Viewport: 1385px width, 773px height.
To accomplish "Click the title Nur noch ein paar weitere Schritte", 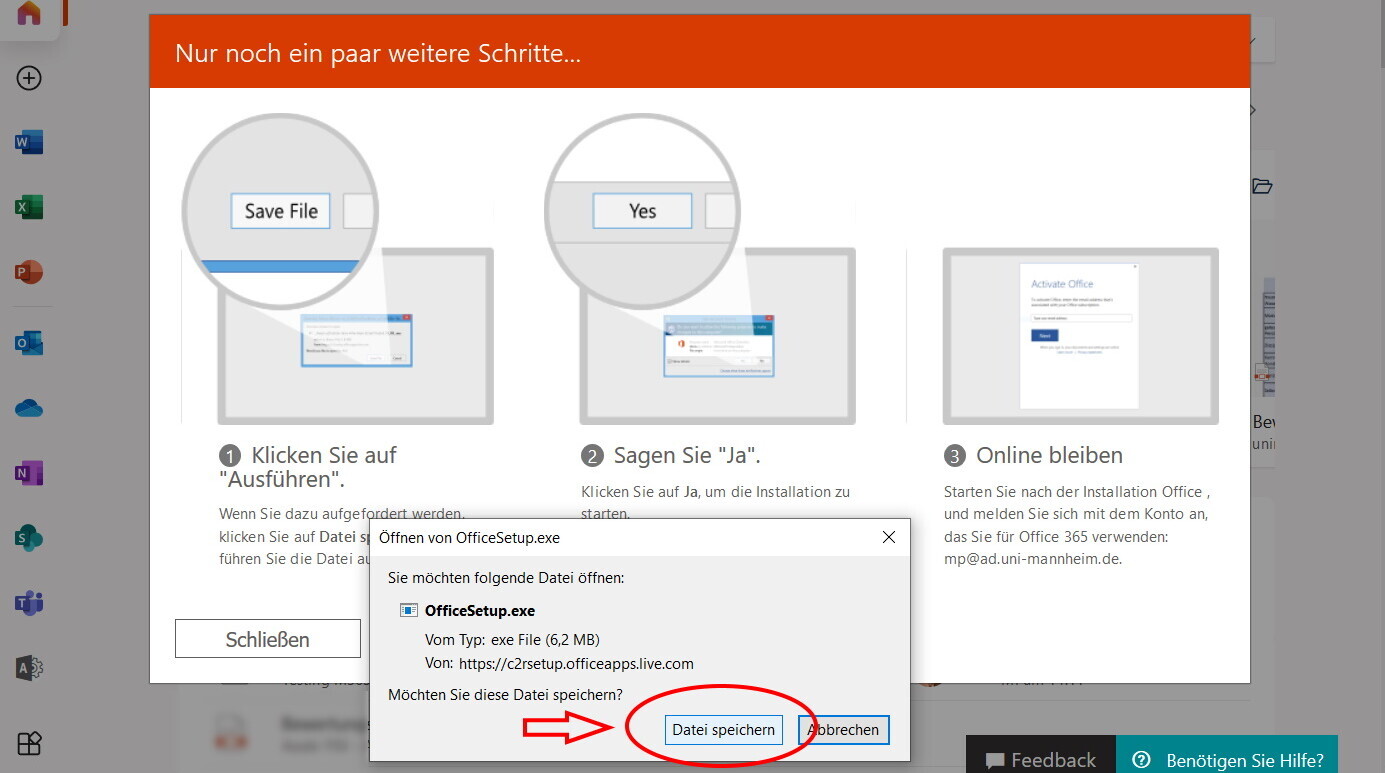I will coord(377,53).
